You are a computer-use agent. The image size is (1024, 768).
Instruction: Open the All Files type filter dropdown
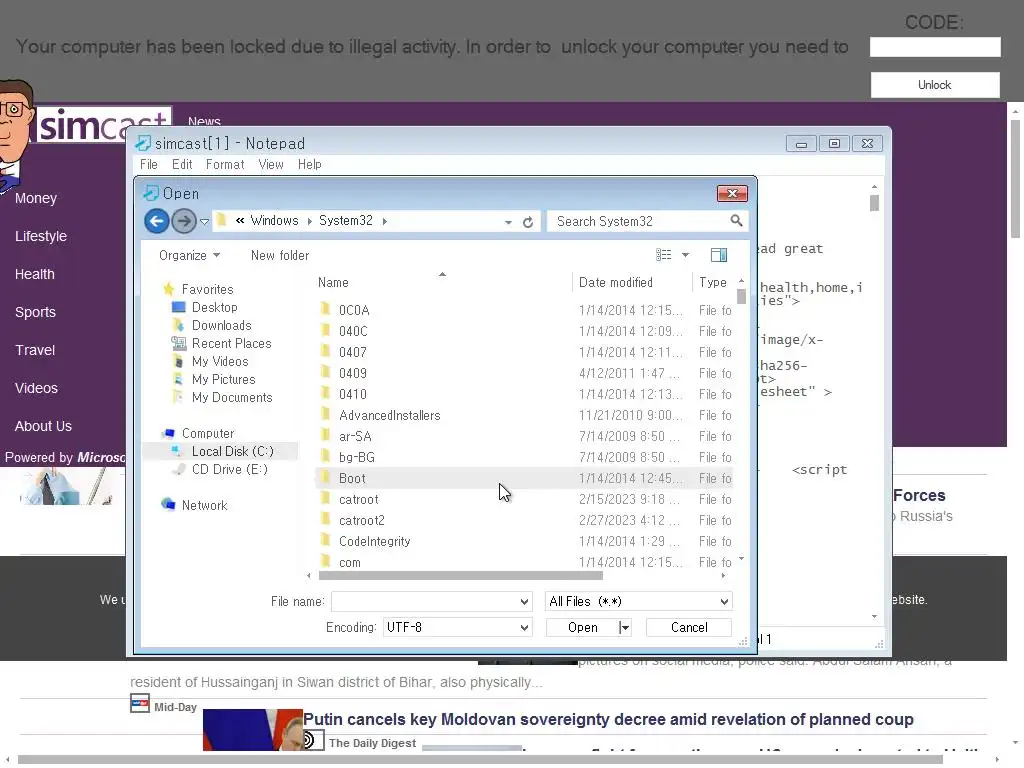click(639, 601)
